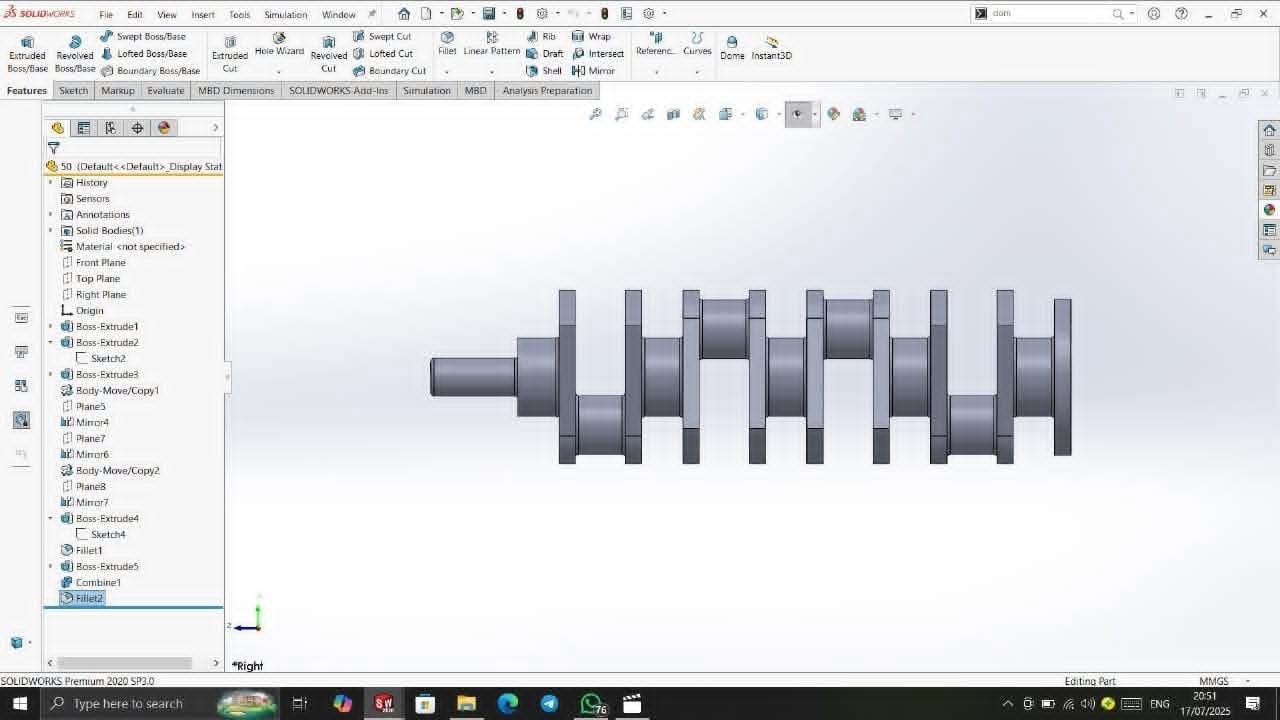Image resolution: width=1280 pixels, height=720 pixels.
Task: Open the Reference Geometry dropdown
Action: click(x=656, y=72)
